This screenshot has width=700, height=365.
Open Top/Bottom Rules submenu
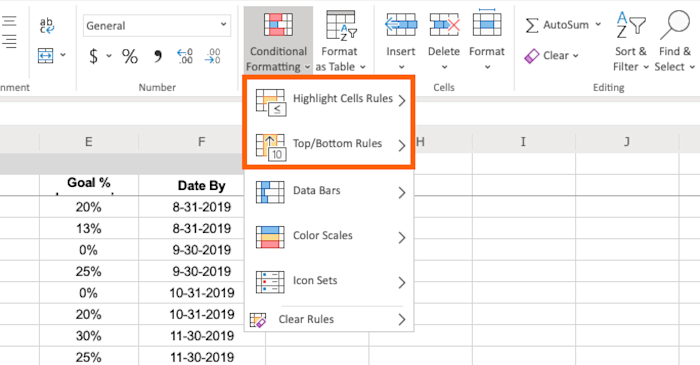click(x=329, y=145)
